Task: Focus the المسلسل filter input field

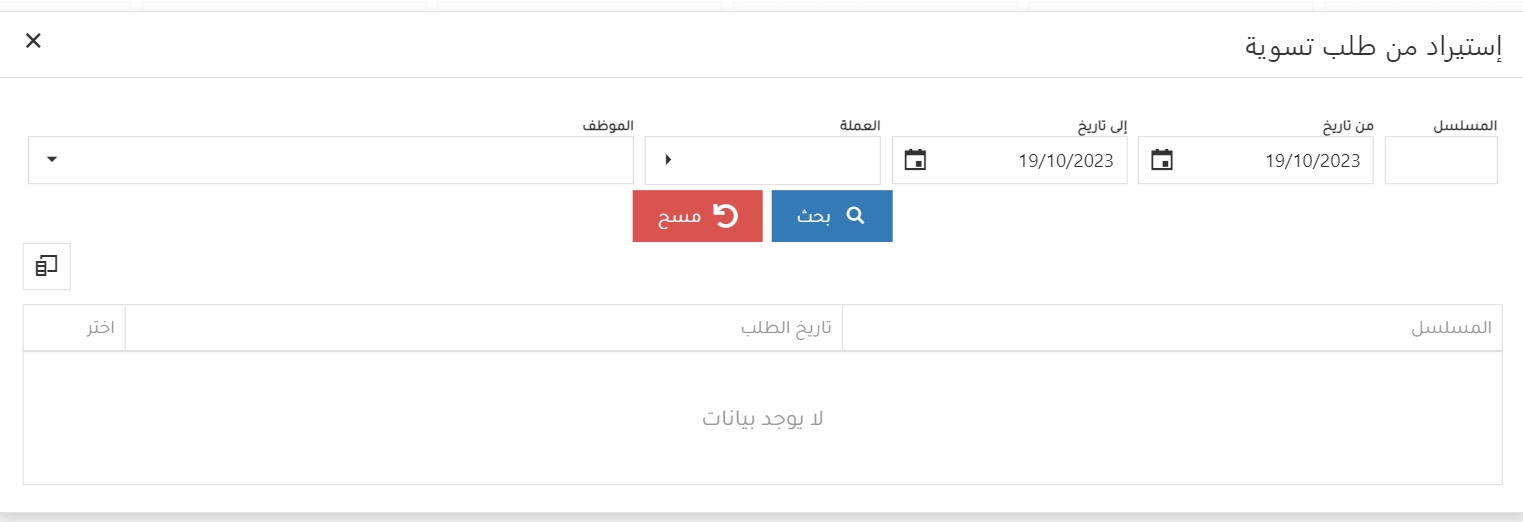Action: (x=1440, y=160)
